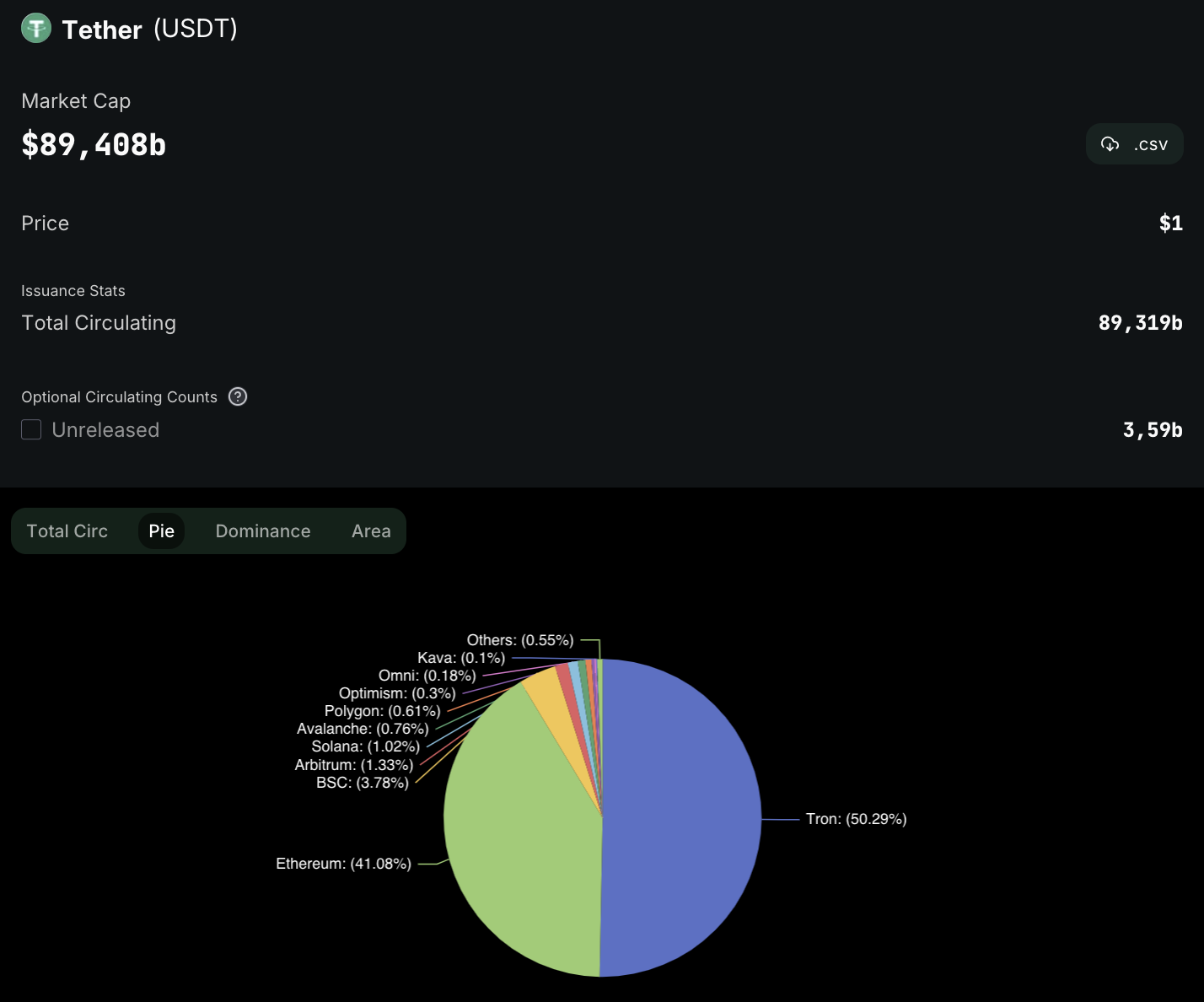The height and width of the screenshot is (1002, 1204).
Task: Click the BSC (3.78%) label
Action: 363,783
